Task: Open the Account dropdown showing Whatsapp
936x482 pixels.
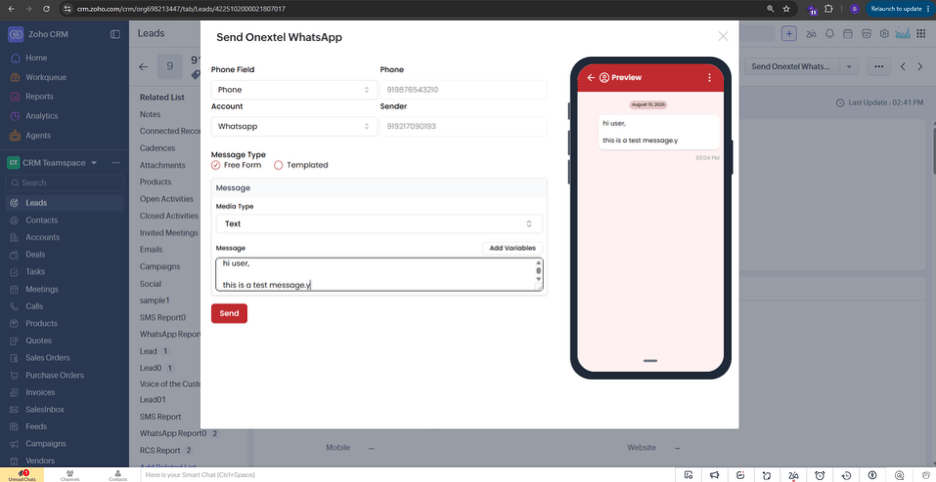Action: coord(294,127)
